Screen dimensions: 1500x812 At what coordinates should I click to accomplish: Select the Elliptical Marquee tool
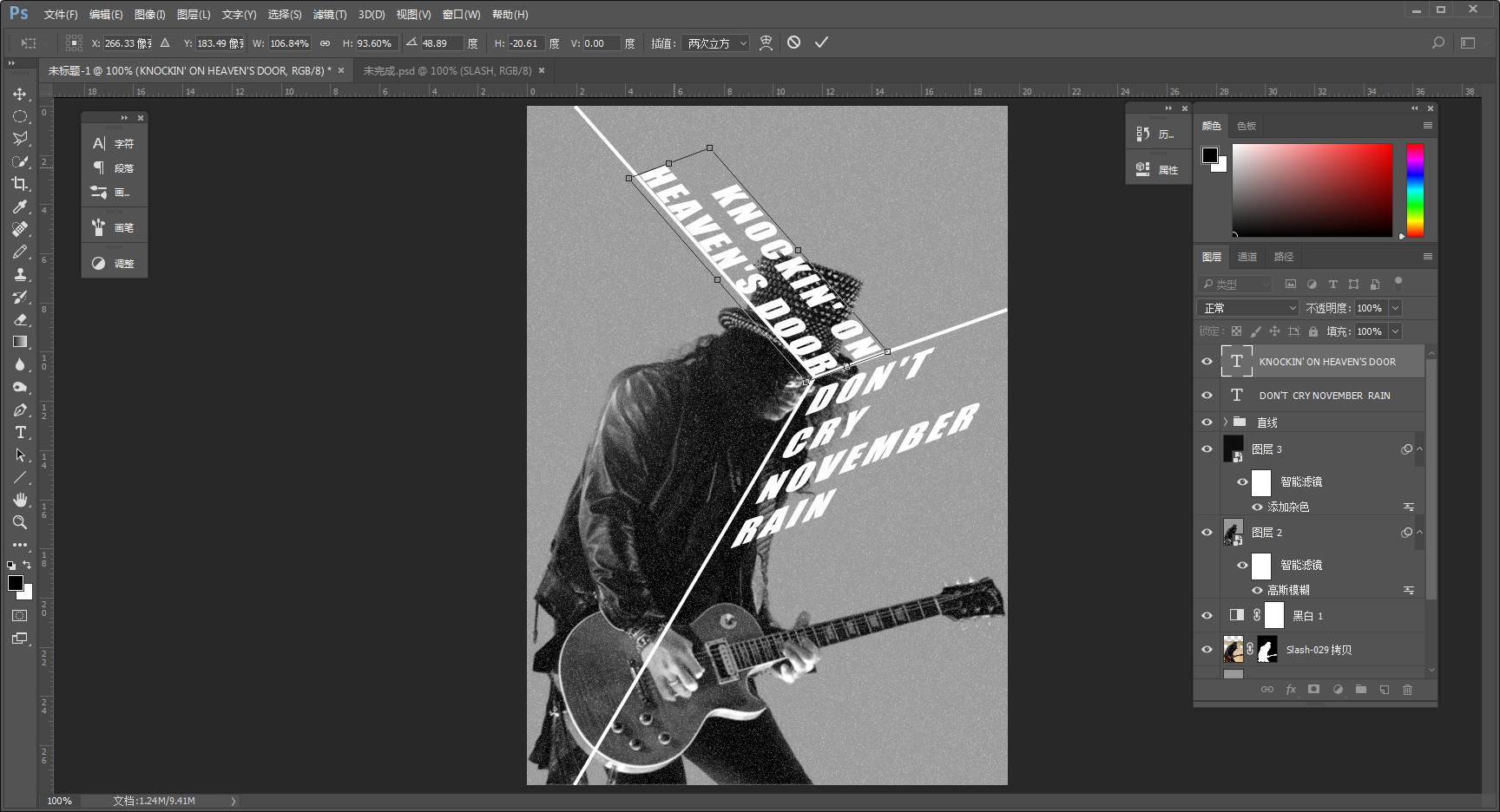20,116
